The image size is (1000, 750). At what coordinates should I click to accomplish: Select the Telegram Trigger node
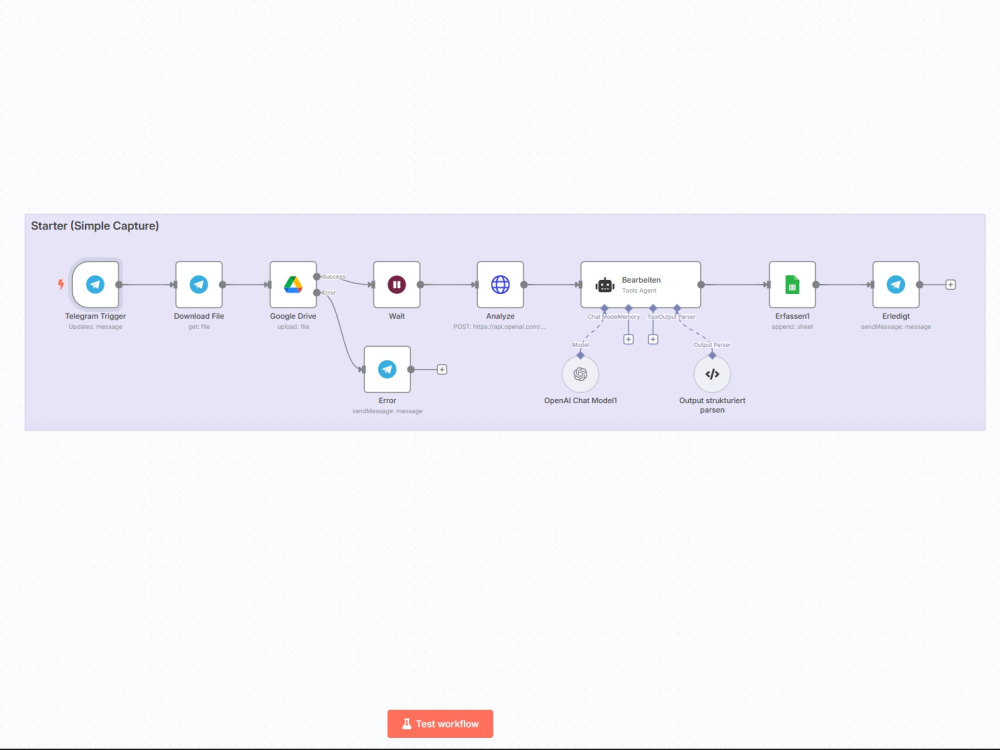tap(94, 284)
